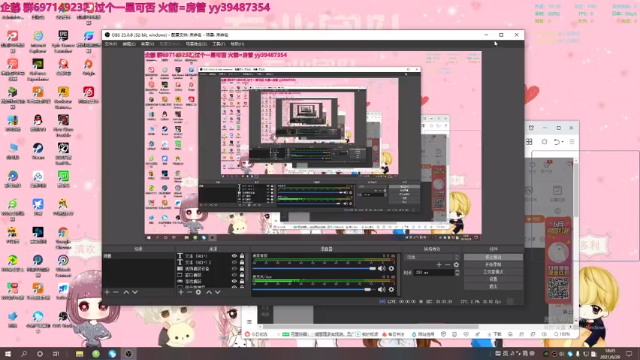640x360 pixels.
Task: Open the 工具 (Tools) menu
Action: [x=219, y=44]
